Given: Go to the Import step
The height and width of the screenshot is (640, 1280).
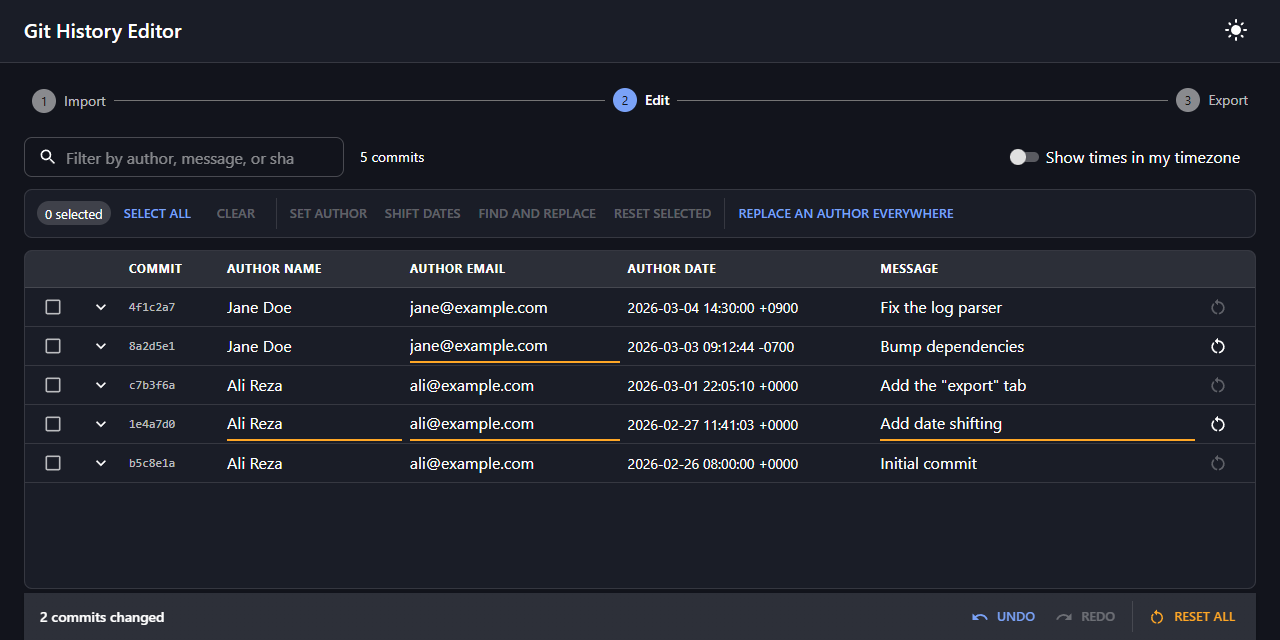Looking at the screenshot, I should [69, 100].
